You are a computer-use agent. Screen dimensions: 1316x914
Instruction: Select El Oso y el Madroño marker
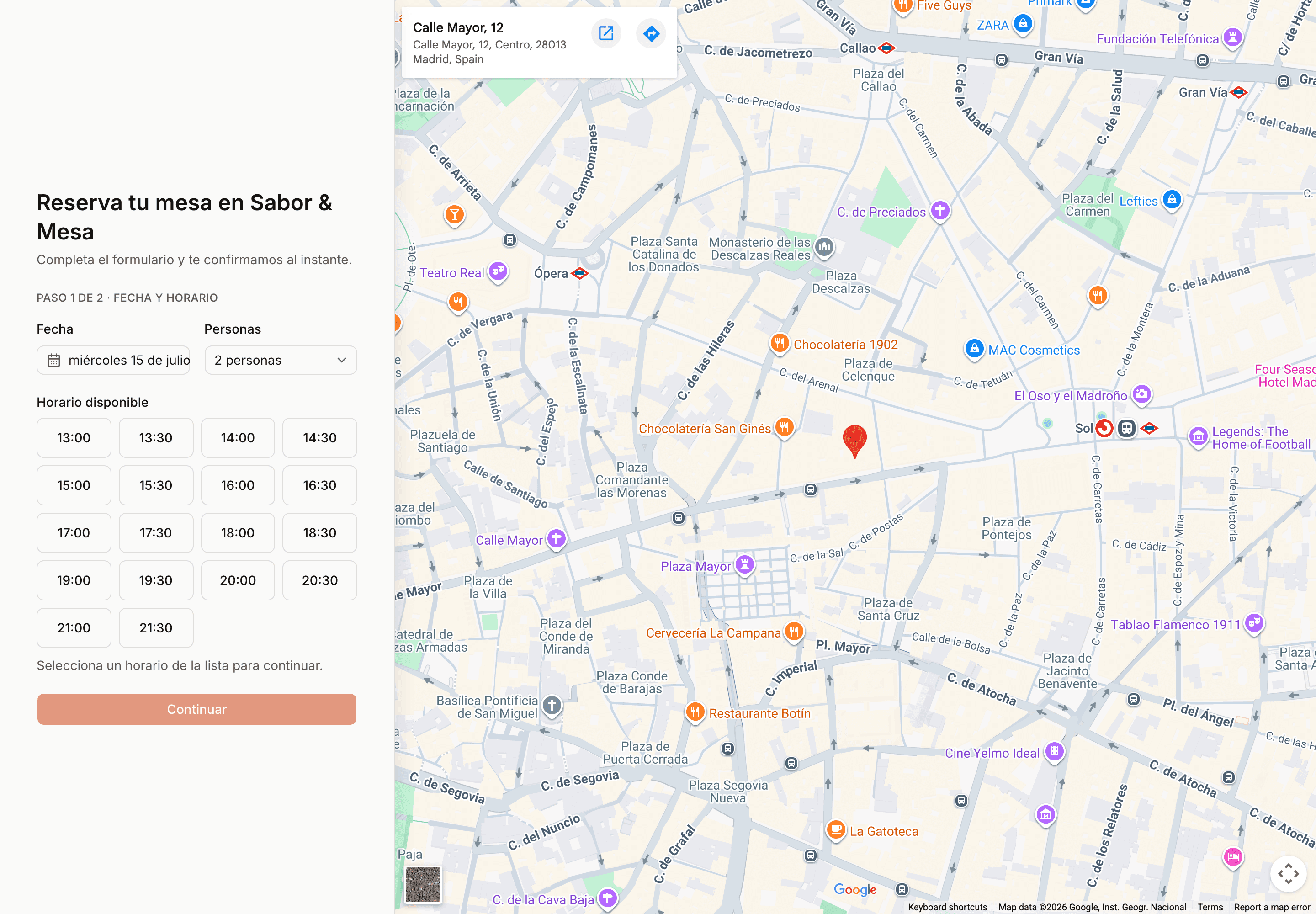pos(1142,394)
